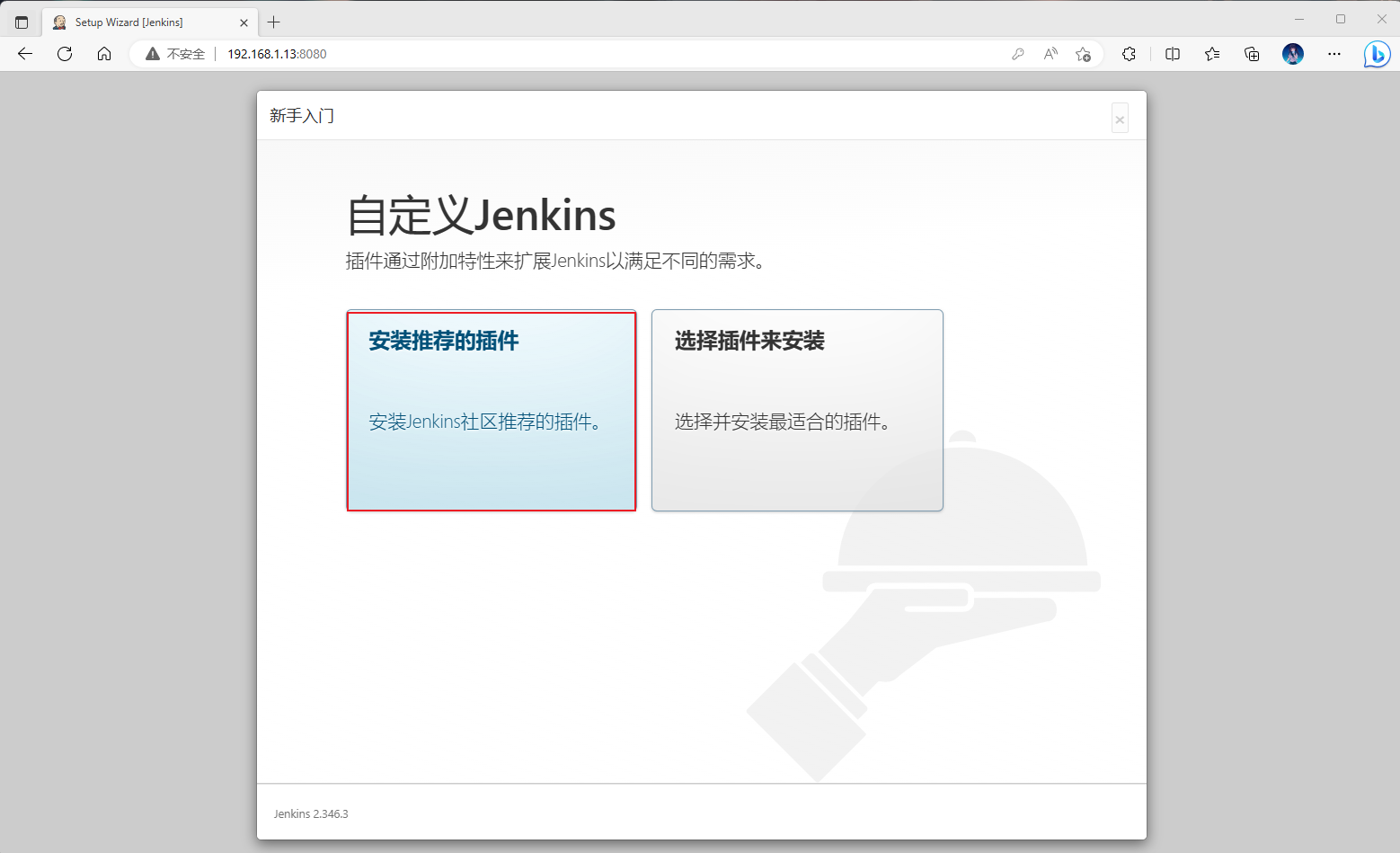Open browser collections
Screen dimensions: 1400x853
coord(1252,54)
